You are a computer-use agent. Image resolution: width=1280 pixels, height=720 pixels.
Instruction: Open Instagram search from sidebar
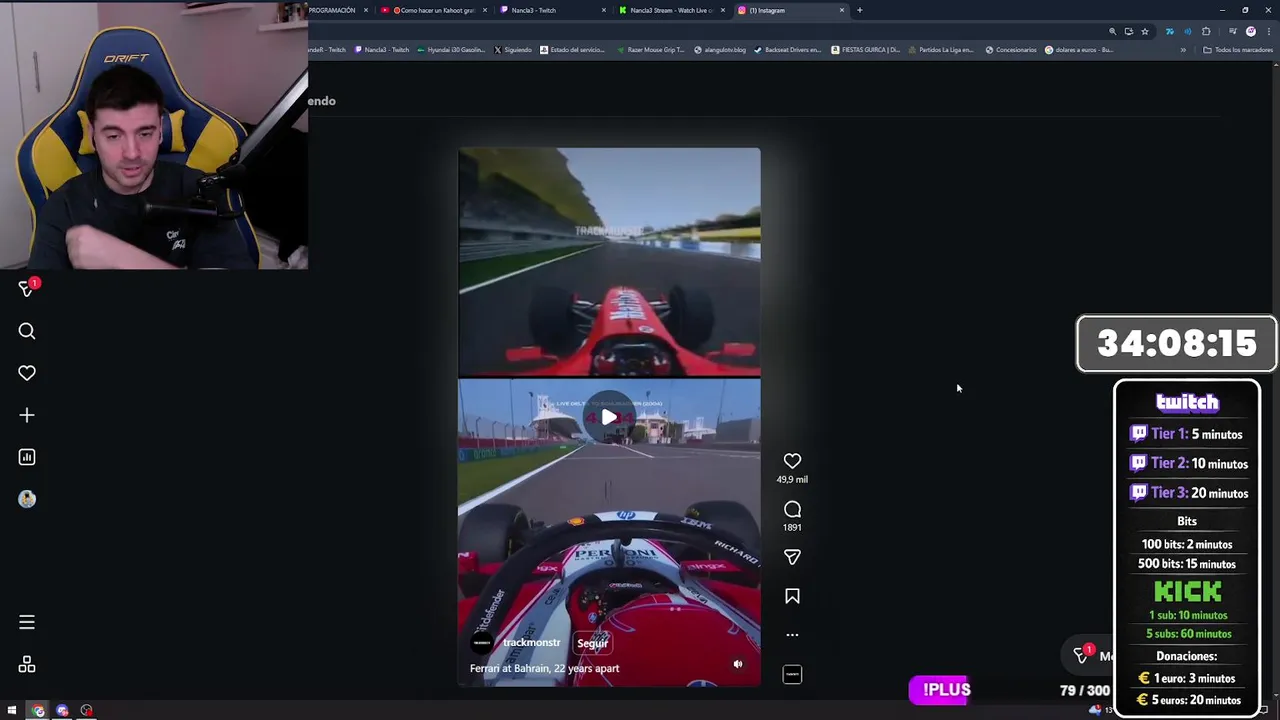pyautogui.click(x=27, y=331)
